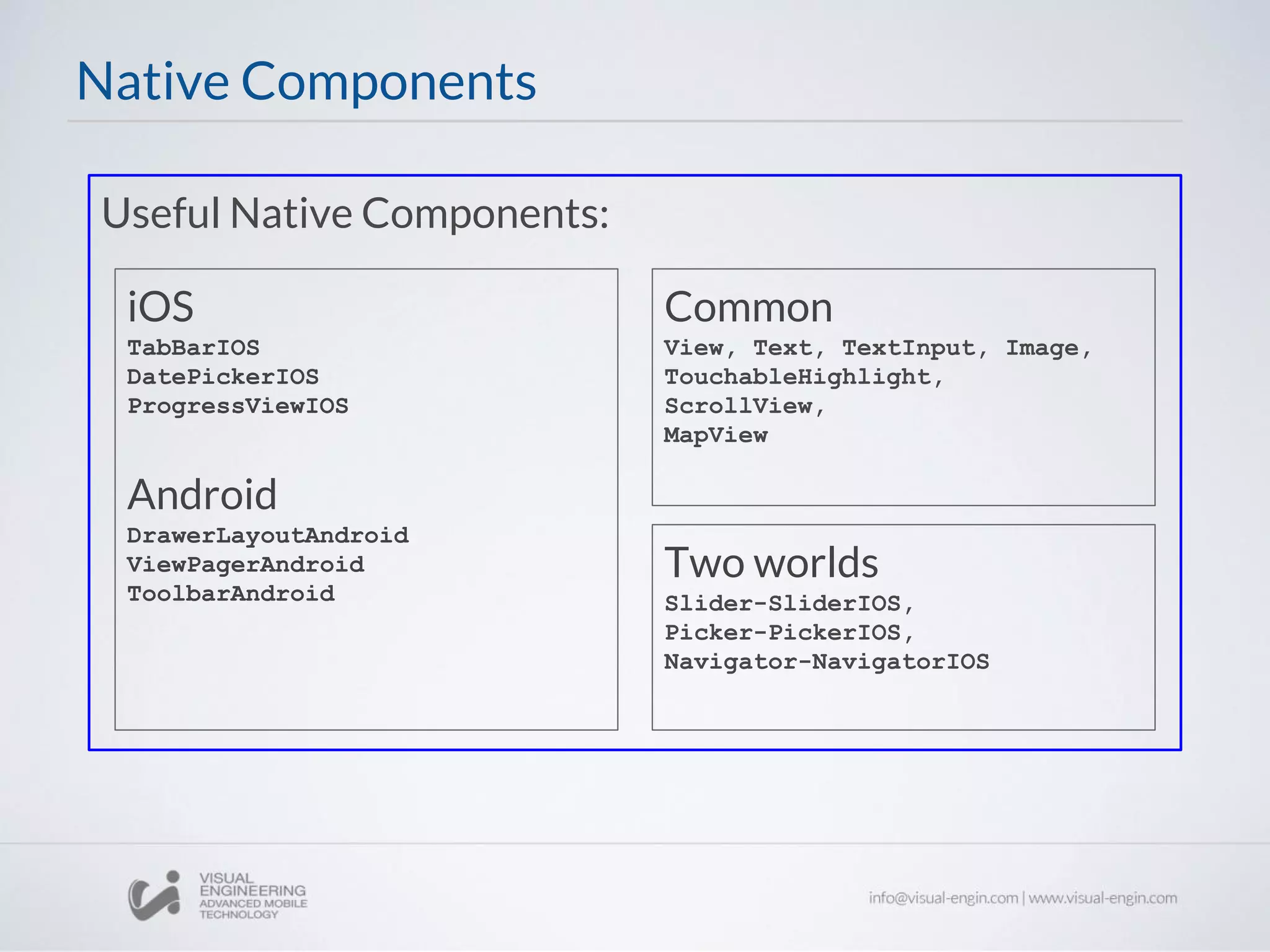Click the 'Picker-PickerIOS,' line
The height and width of the screenshot is (952, 1270).
point(789,633)
